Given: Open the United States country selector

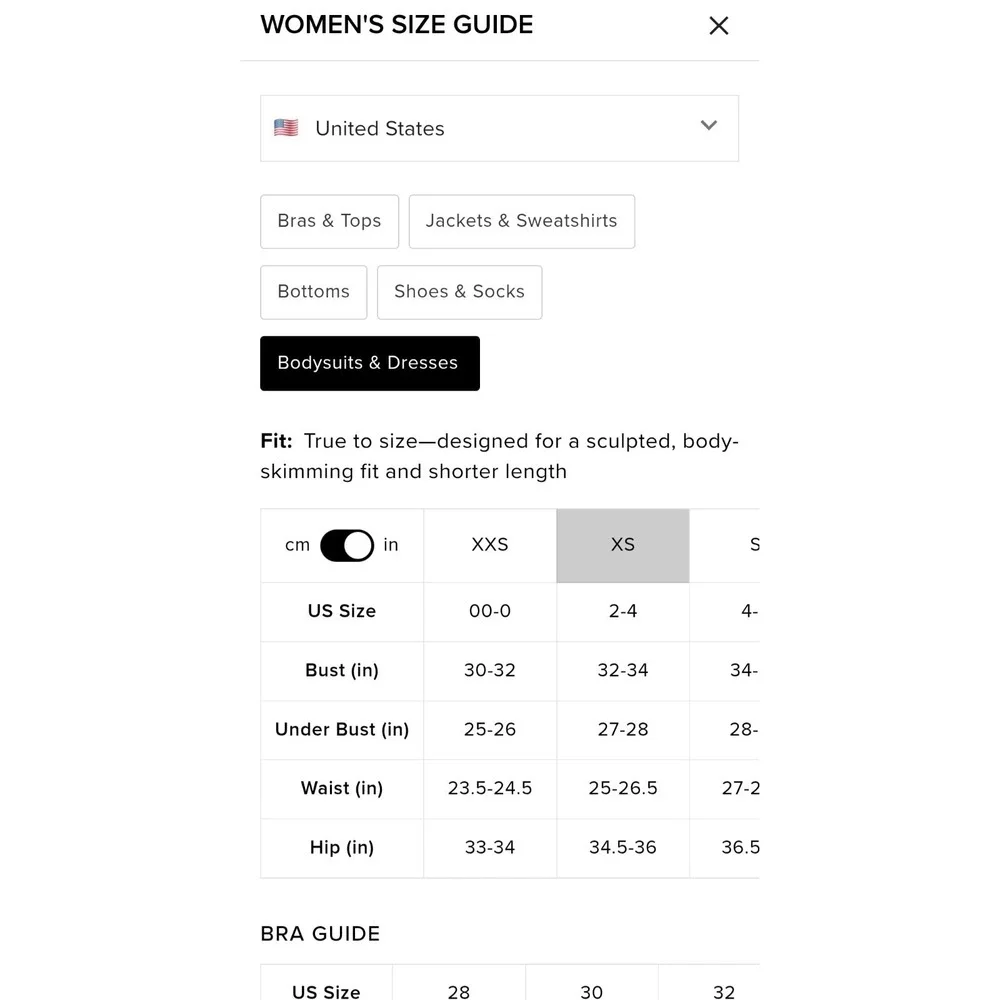Looking at the screenshot, I should (x=499, y=128).
